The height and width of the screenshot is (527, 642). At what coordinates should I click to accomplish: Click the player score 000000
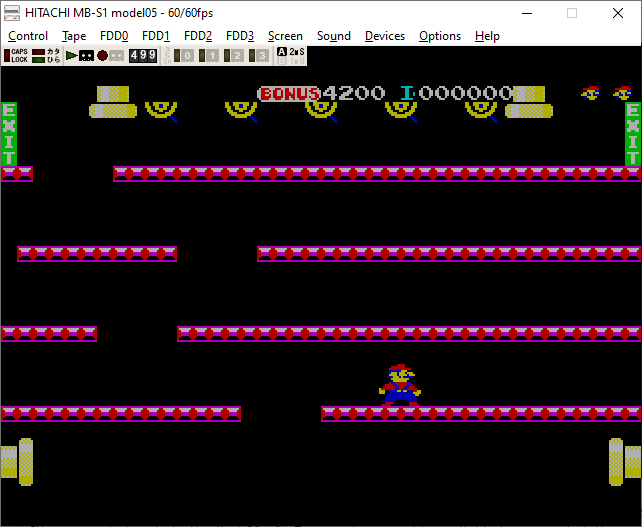[x=466, y=93]
